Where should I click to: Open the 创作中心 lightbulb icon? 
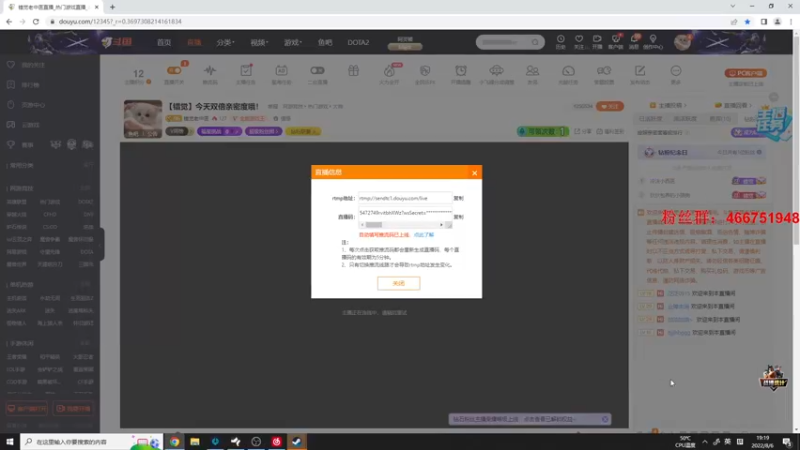[x=653, y=42]
